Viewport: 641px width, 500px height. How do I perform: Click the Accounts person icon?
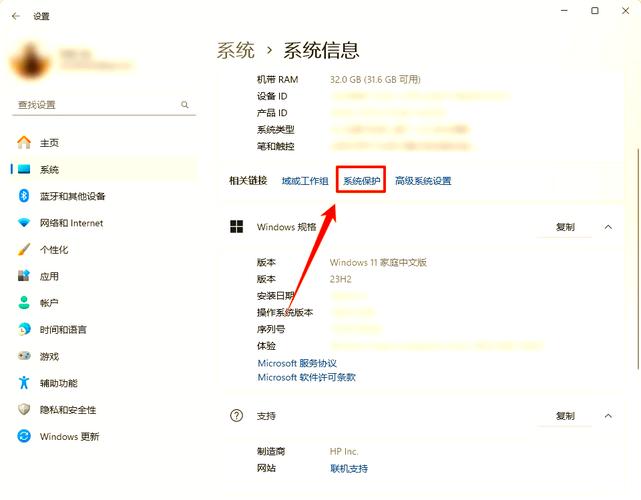[x=24, y=303]
